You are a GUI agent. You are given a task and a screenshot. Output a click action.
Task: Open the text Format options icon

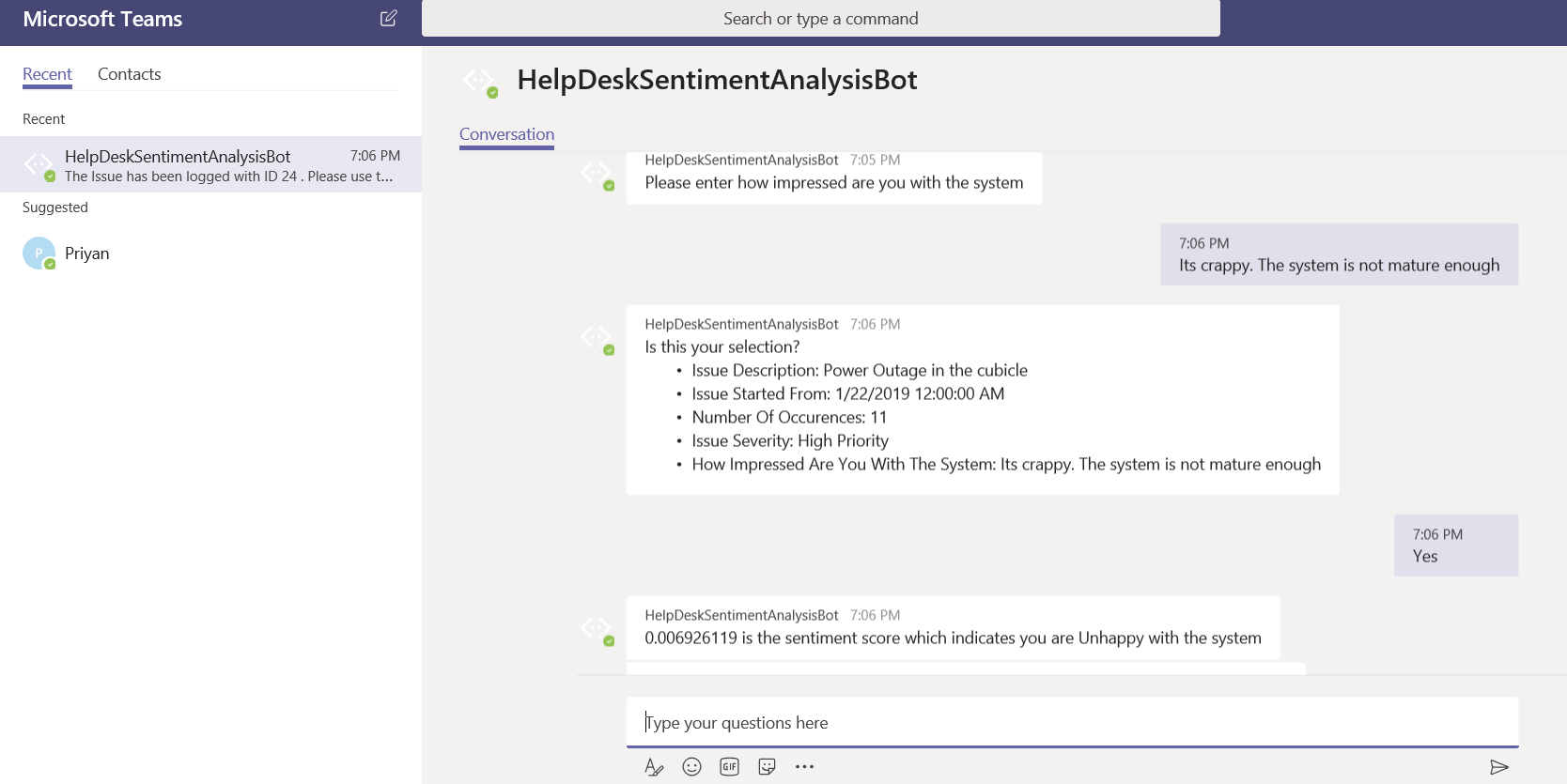pos(654,767)
